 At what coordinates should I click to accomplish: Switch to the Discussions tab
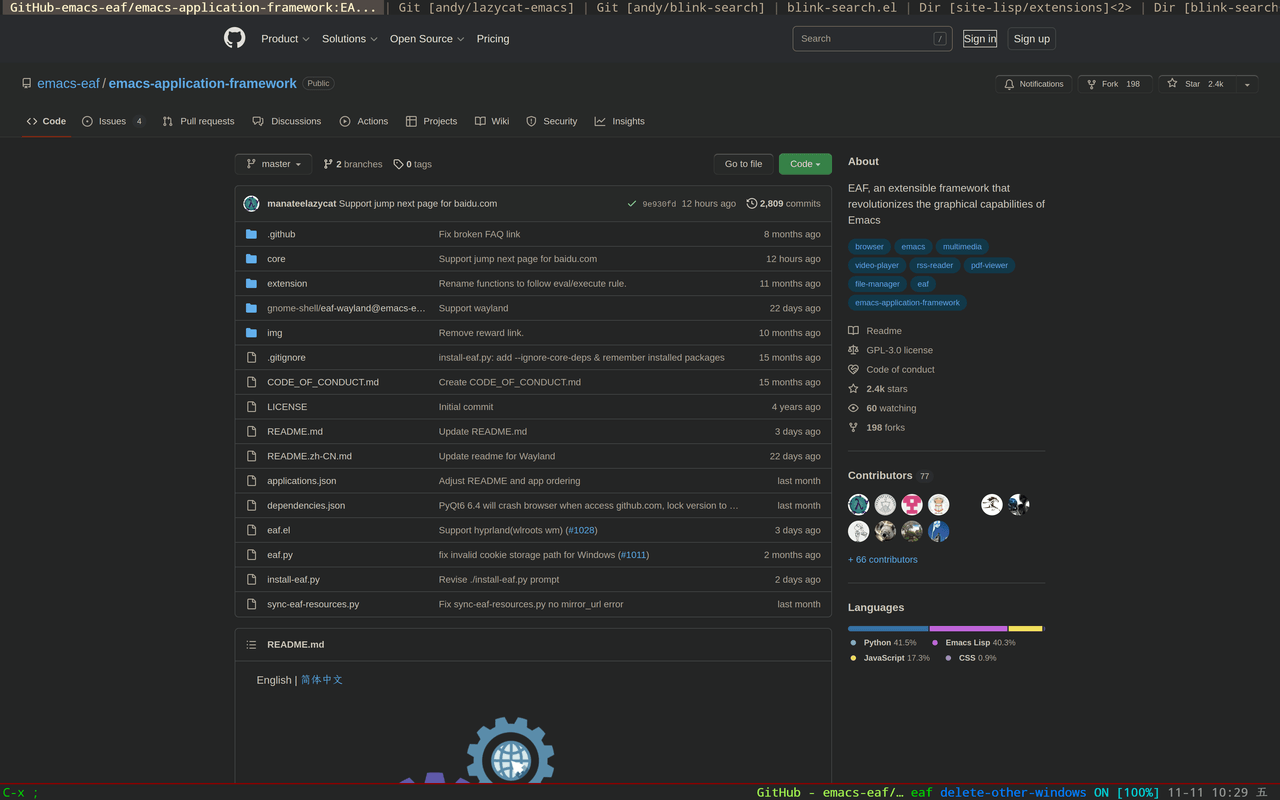pyautogui.click(x=287, y=121)
